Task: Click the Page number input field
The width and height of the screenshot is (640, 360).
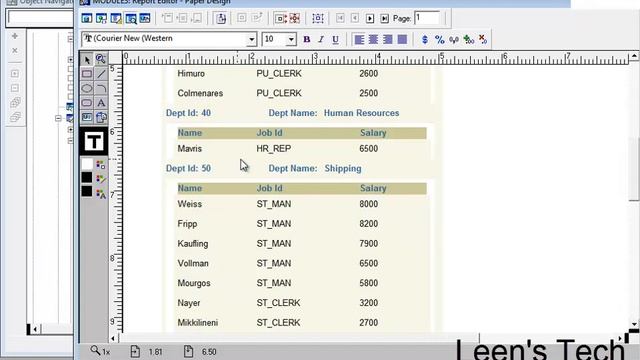Action: tap(427, 18)
